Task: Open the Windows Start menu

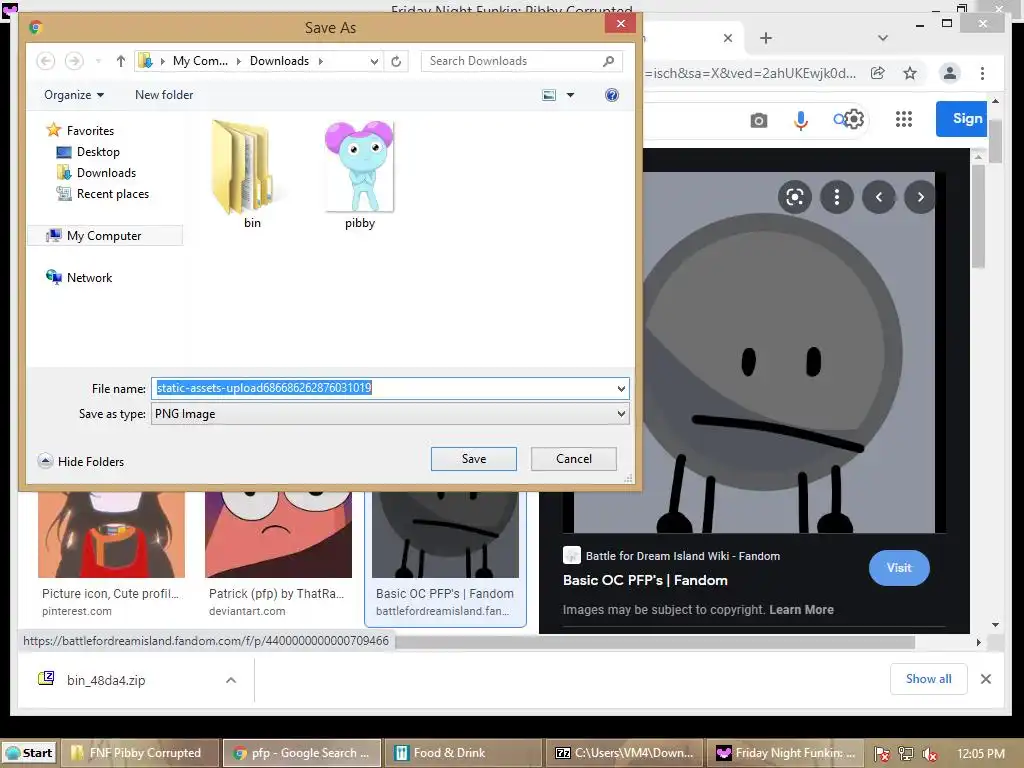Action: click(x=29, y=753)
